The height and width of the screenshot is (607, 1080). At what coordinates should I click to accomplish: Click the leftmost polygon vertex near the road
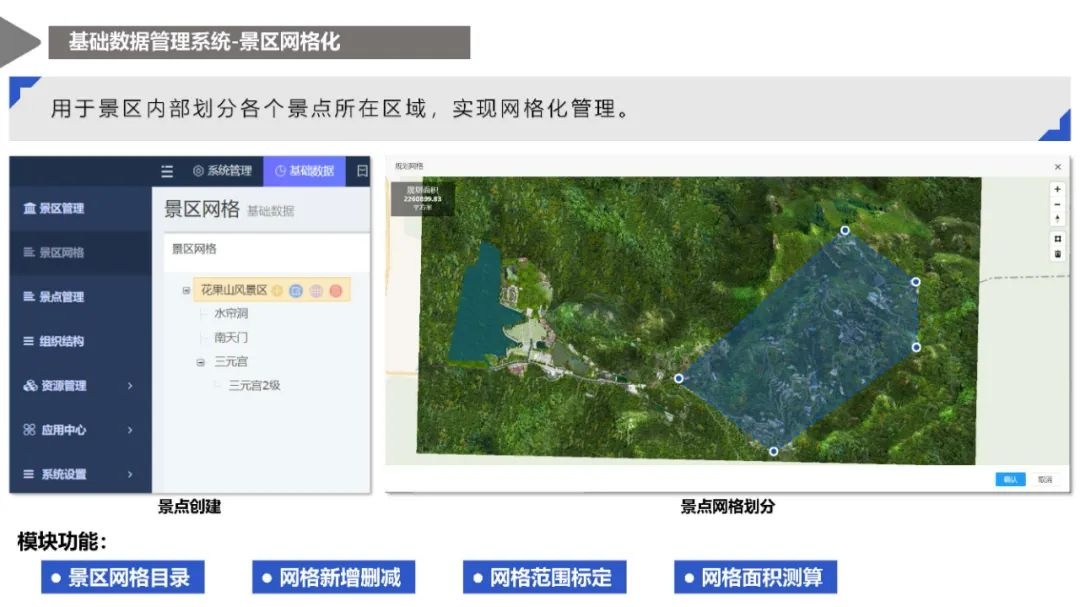[678, 378]
